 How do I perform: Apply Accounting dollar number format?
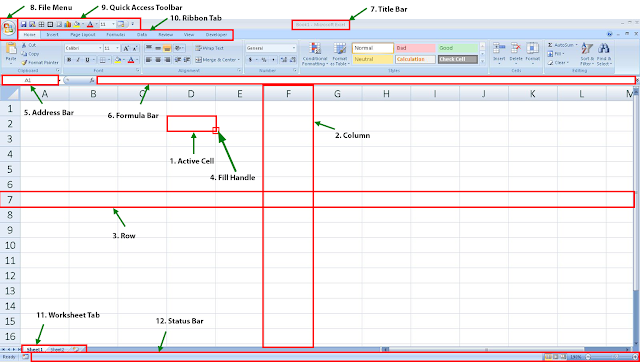coord(250,60)
